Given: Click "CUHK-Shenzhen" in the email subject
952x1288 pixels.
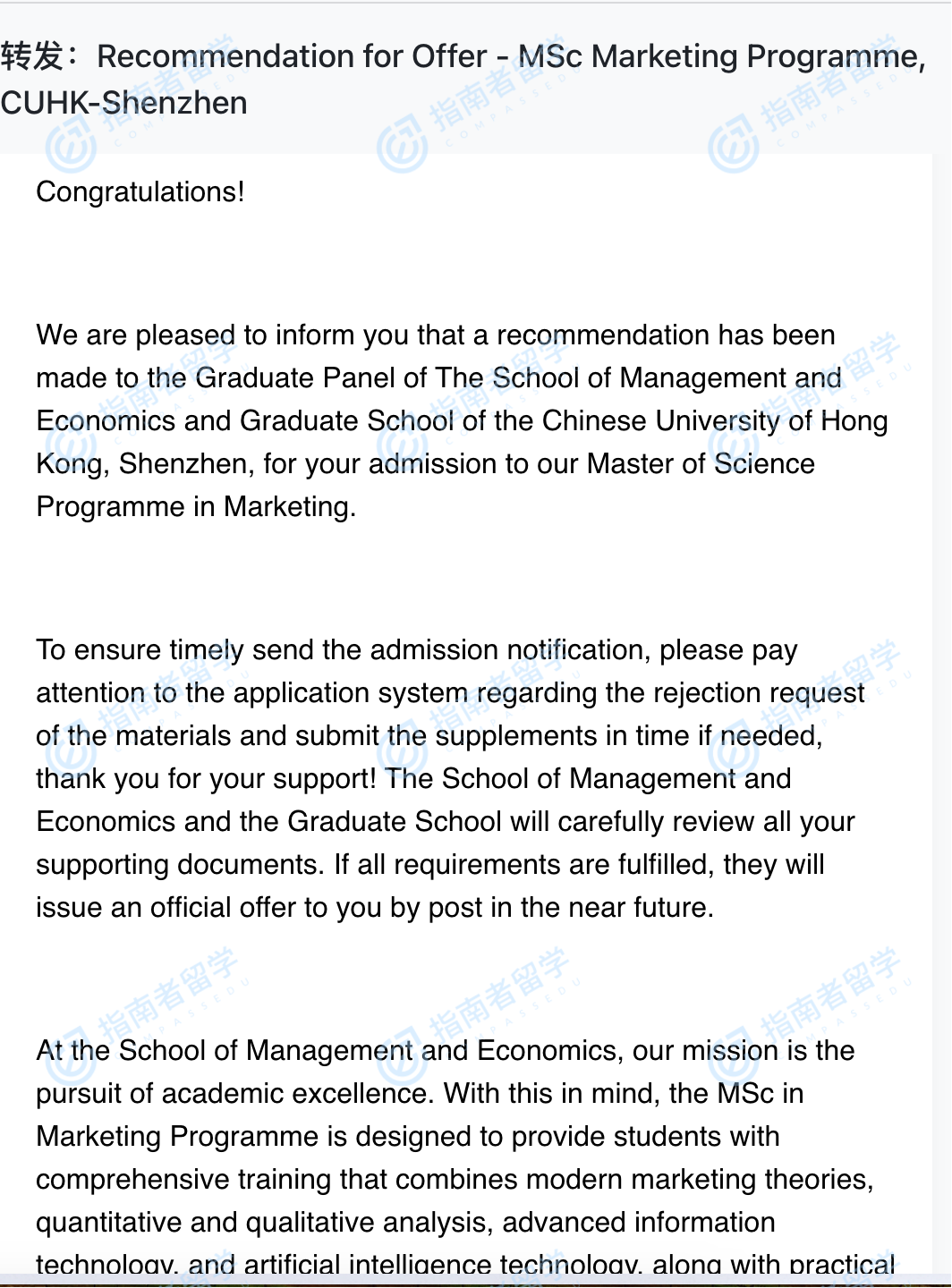Looking at the screenshot, I should pos(124,104).
